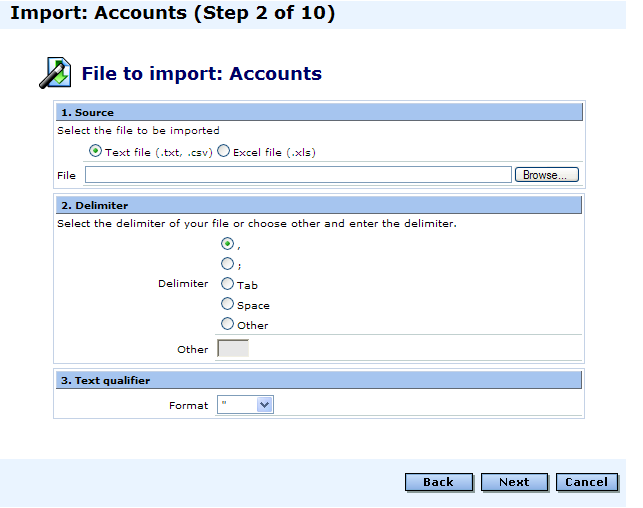The height and width of the screenshot is (508, 643).
Task: Select the Space delimiter option
Action: [227, 304]
